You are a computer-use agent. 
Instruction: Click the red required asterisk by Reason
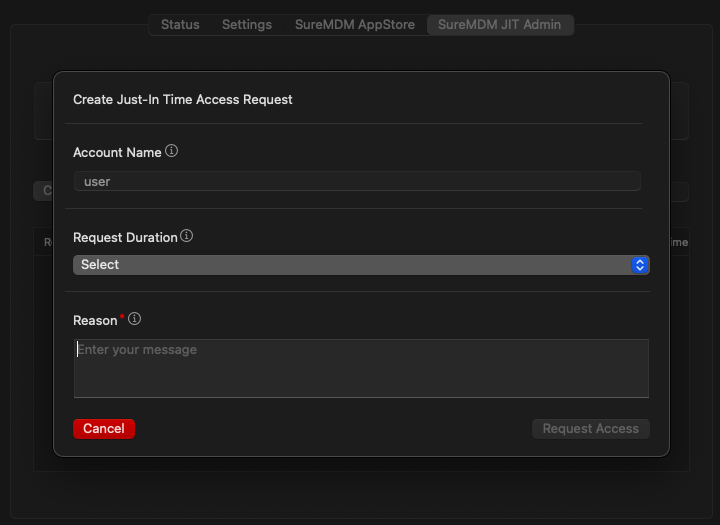pos(122,318)
